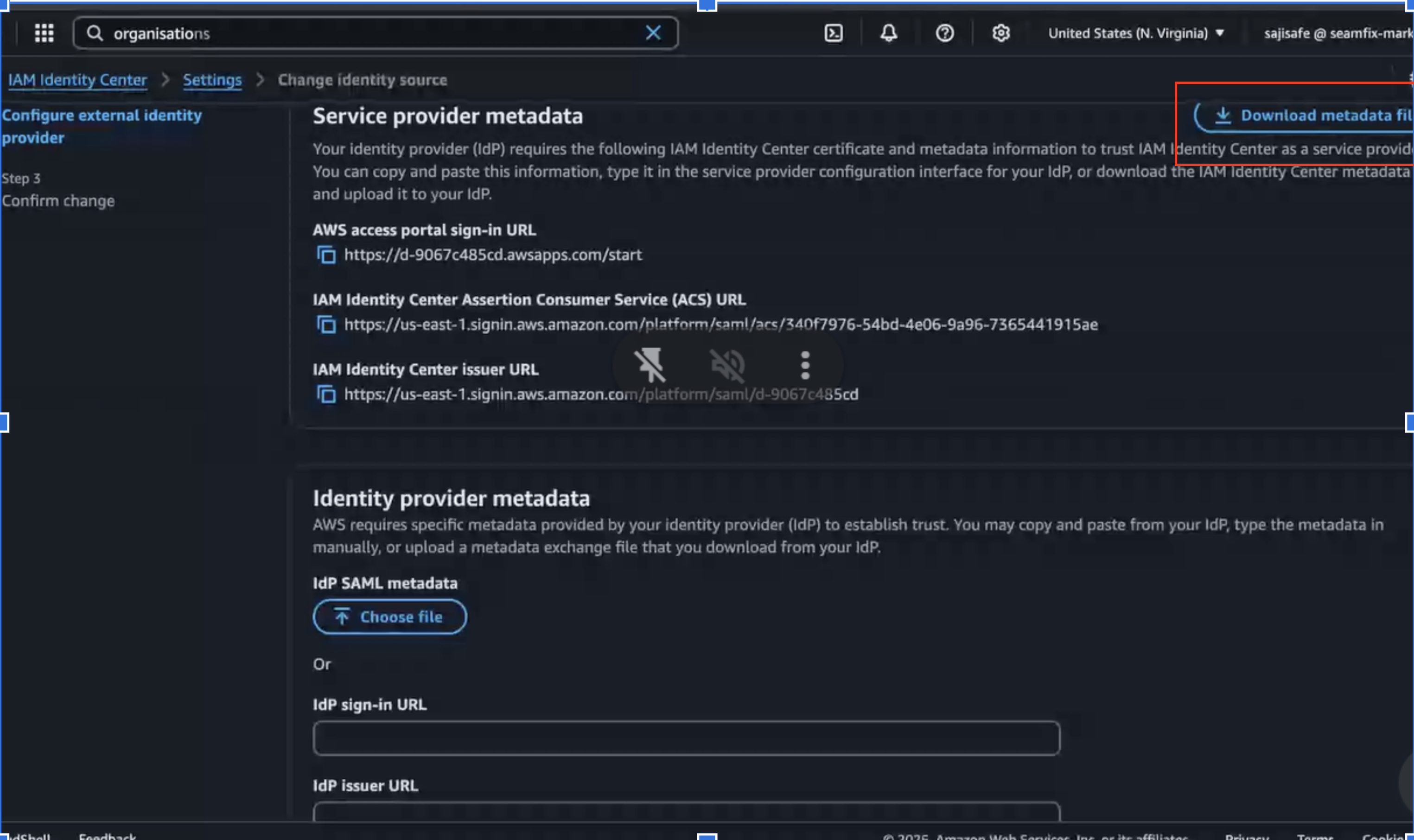Viewport: 1414px width, 840px height.
Task: Open the three-dot overflow menu
Action: pos(805,365)
